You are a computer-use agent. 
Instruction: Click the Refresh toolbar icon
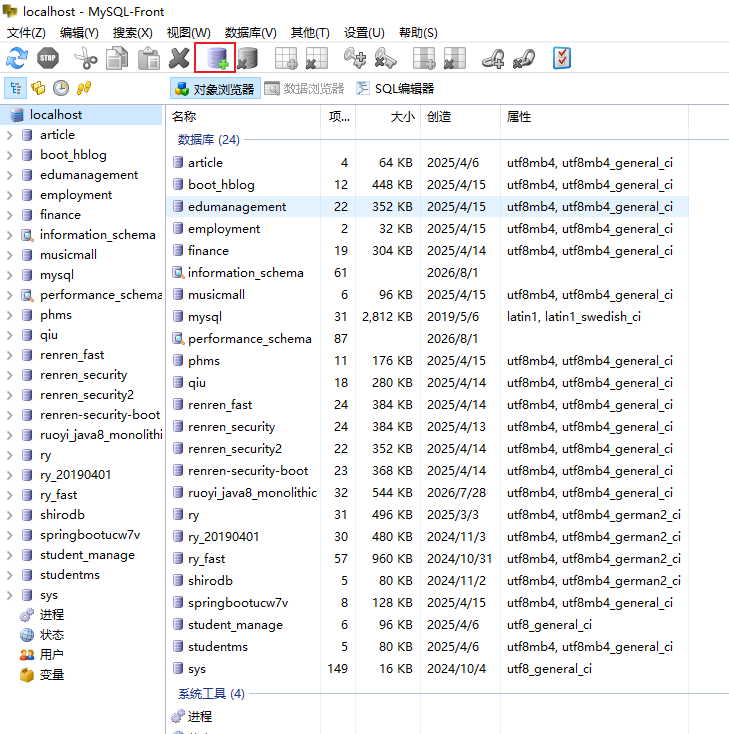tap(17, 59)
